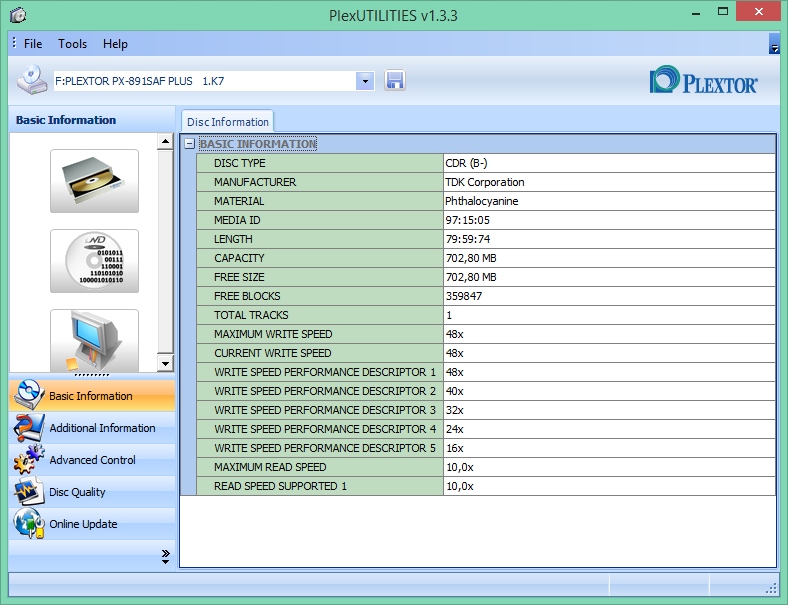
Task: Click the PlexUTILITIES app icon in title bar
Action: click(x=17, y=14)
